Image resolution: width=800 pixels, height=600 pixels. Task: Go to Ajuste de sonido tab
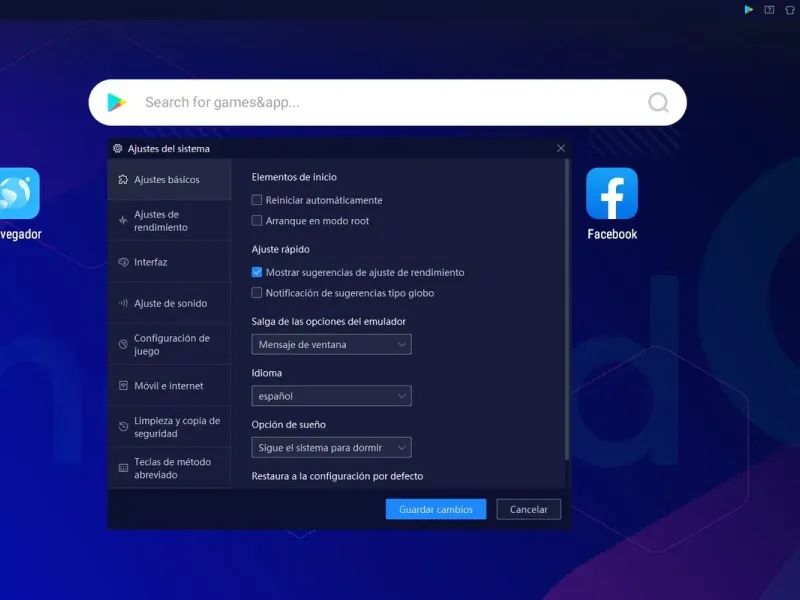[x=169, y=303]
